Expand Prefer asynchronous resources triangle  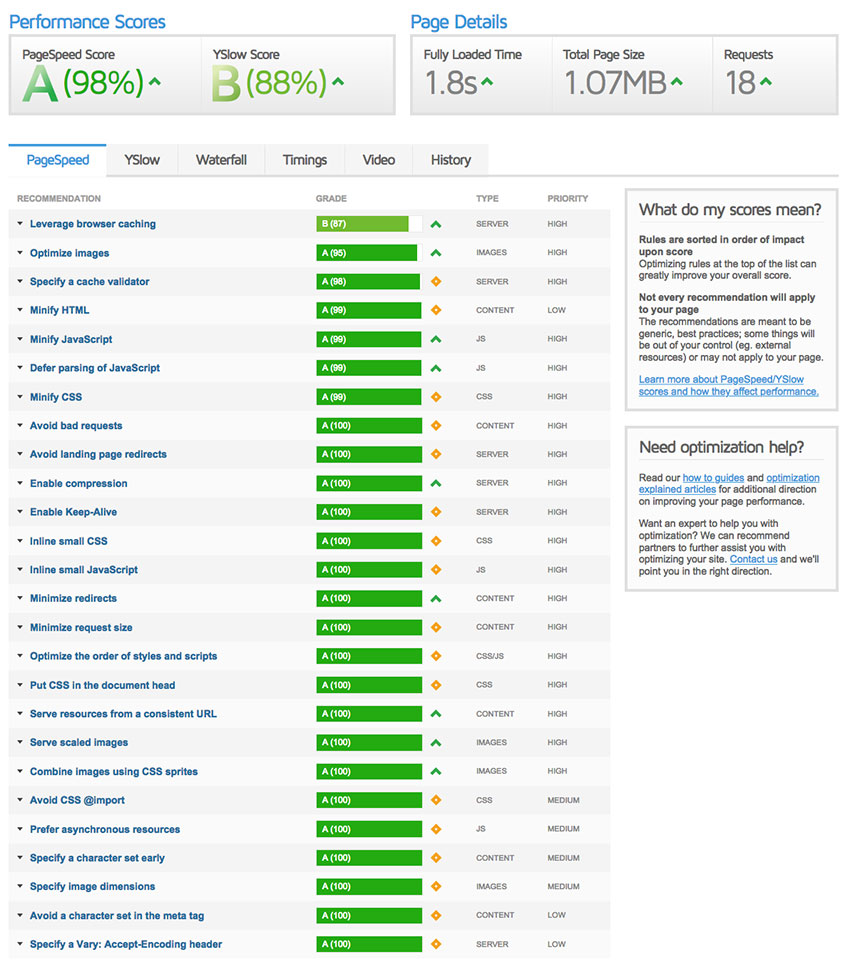tap(20, 829)
